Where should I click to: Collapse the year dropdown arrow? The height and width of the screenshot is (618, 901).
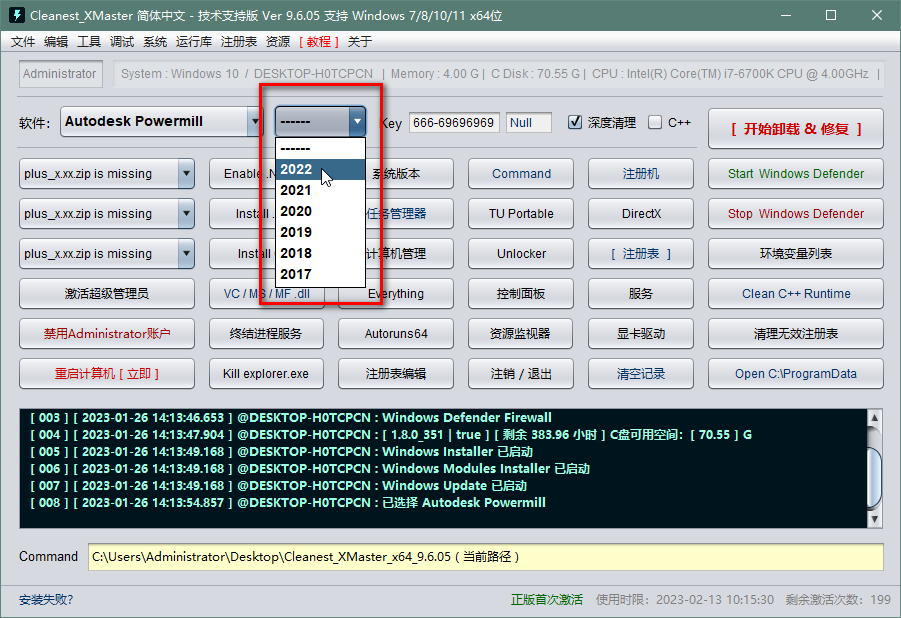[x=357, y=121]
